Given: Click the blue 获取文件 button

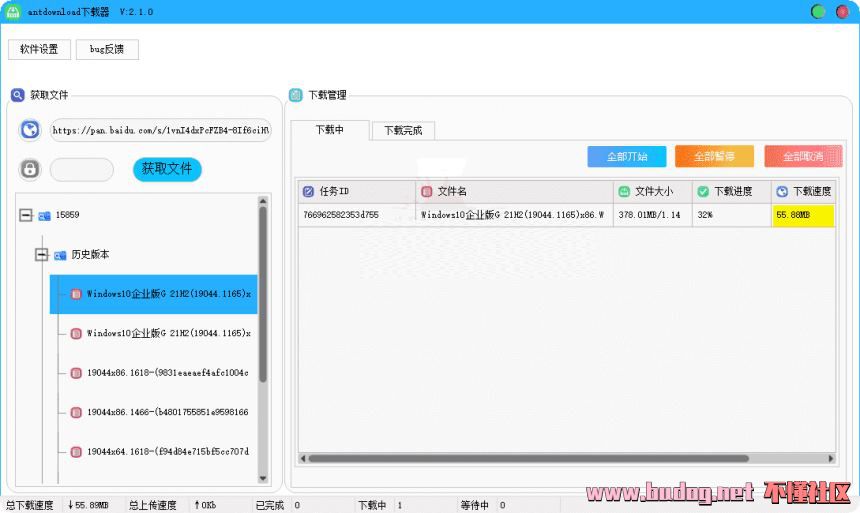Looking at the screenshot, I should point(167,169).
